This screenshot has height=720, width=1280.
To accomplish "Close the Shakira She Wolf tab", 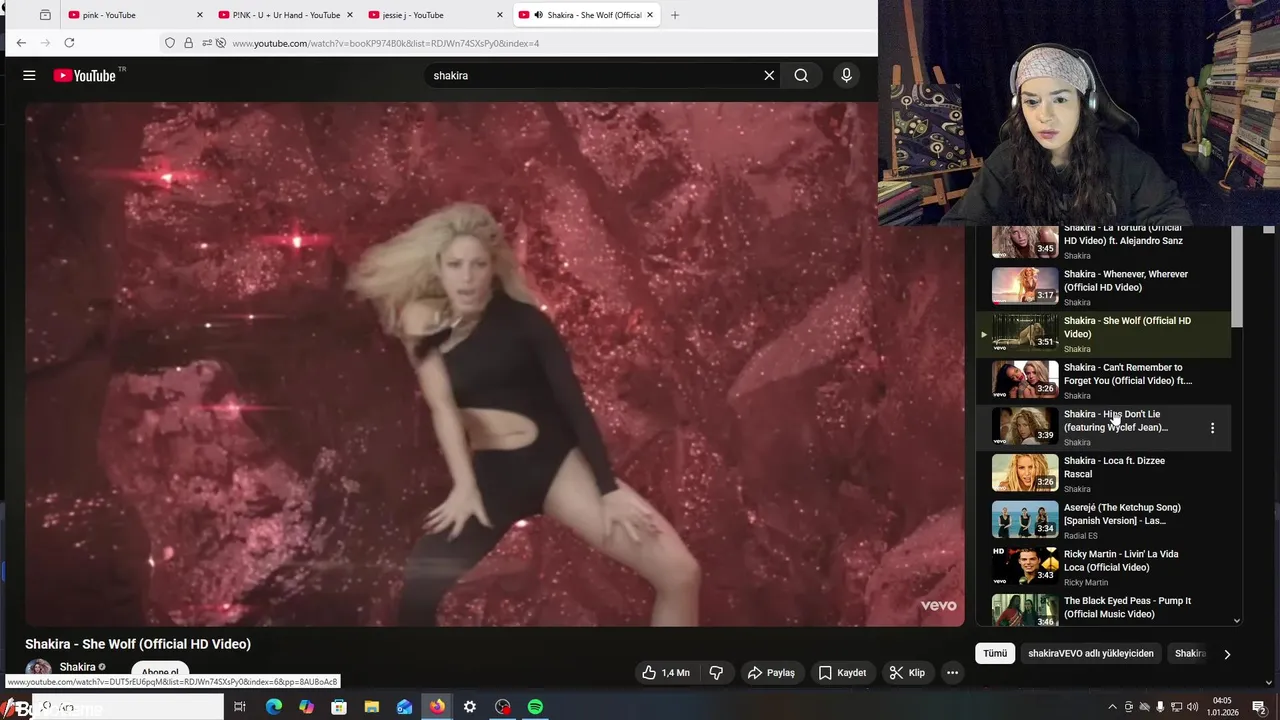I will point(650,15).
